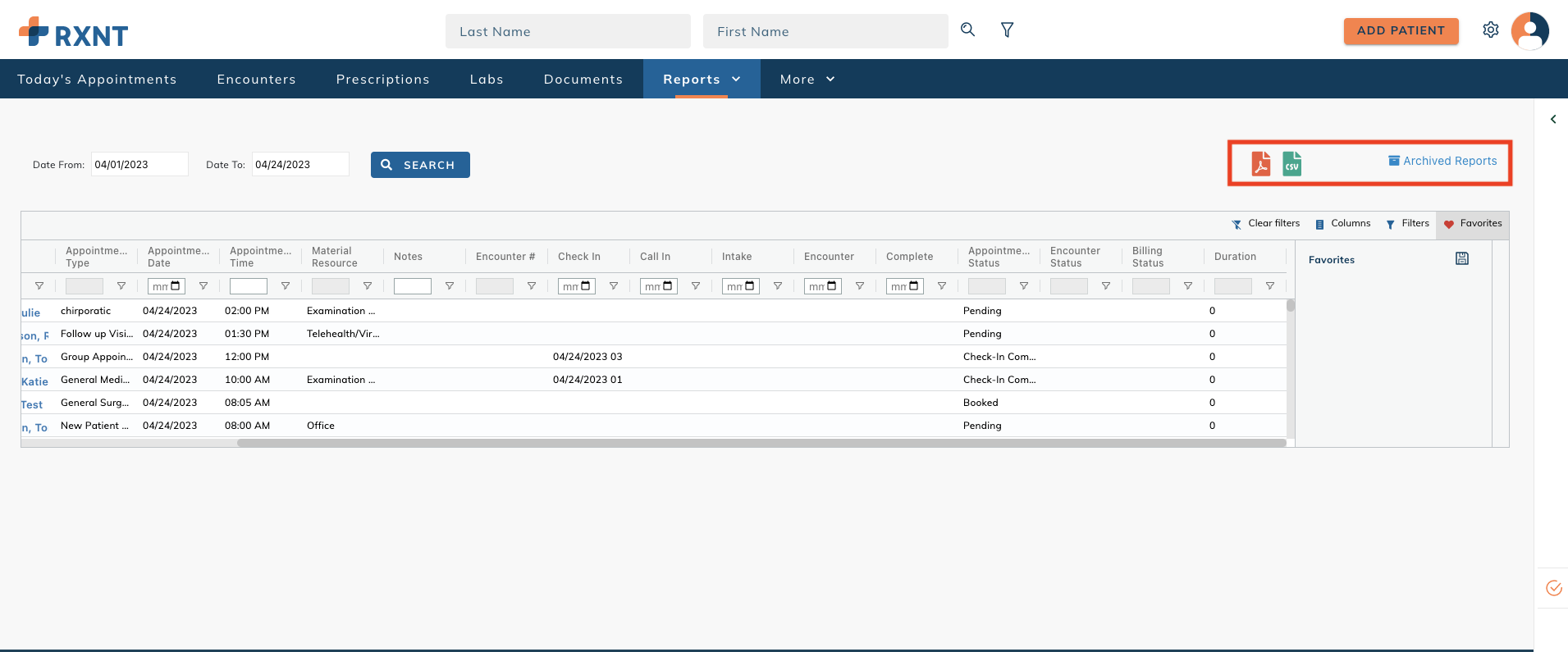Open the Filters tool panel

[1407, 223]
